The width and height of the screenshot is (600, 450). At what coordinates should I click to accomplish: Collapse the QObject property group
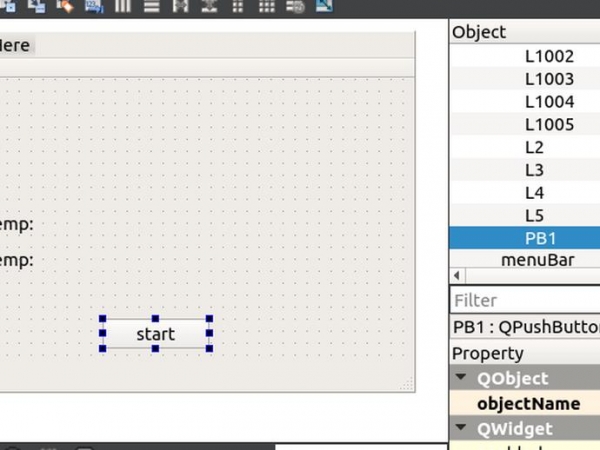click(x=461, y=378)
